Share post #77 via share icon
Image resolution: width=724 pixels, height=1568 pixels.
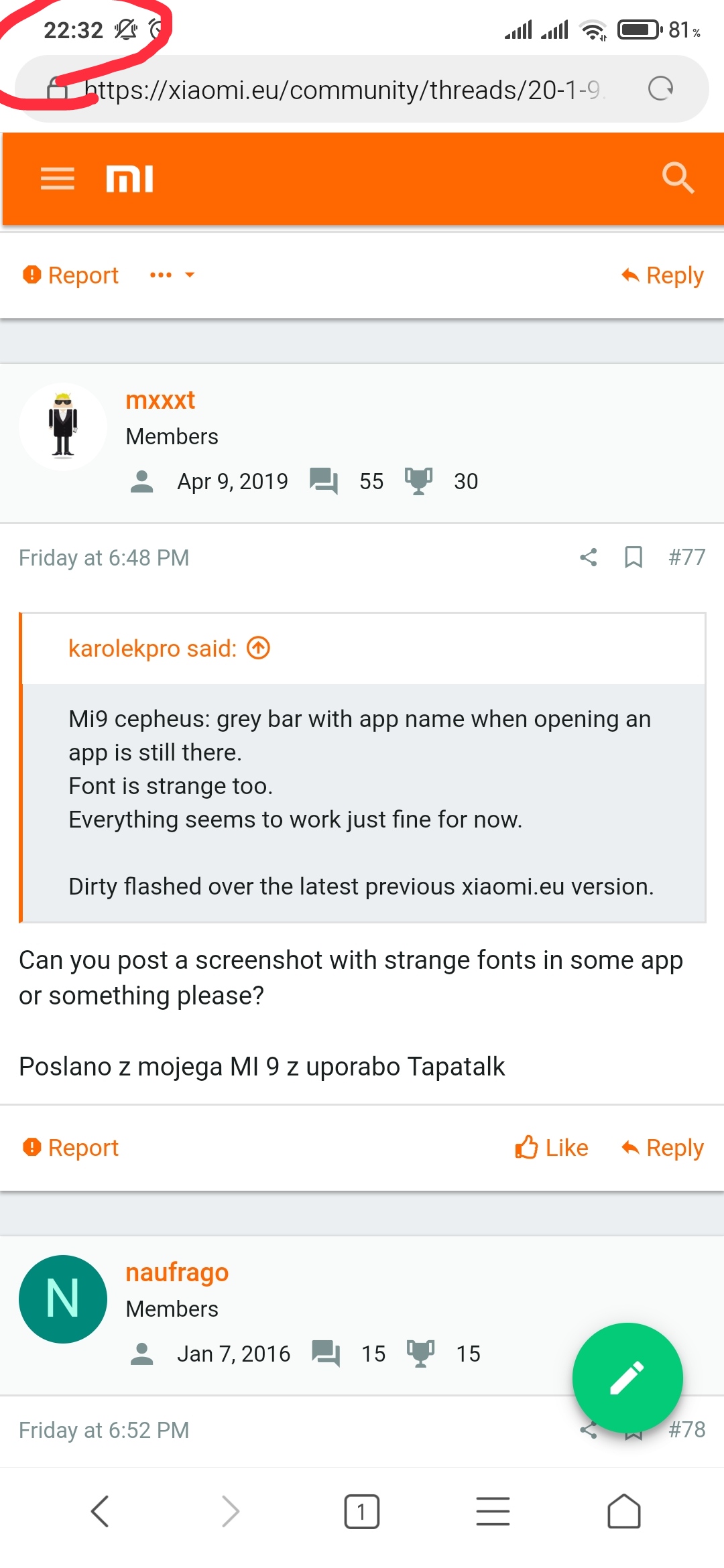pyautogui.click(x=588, y=558)
